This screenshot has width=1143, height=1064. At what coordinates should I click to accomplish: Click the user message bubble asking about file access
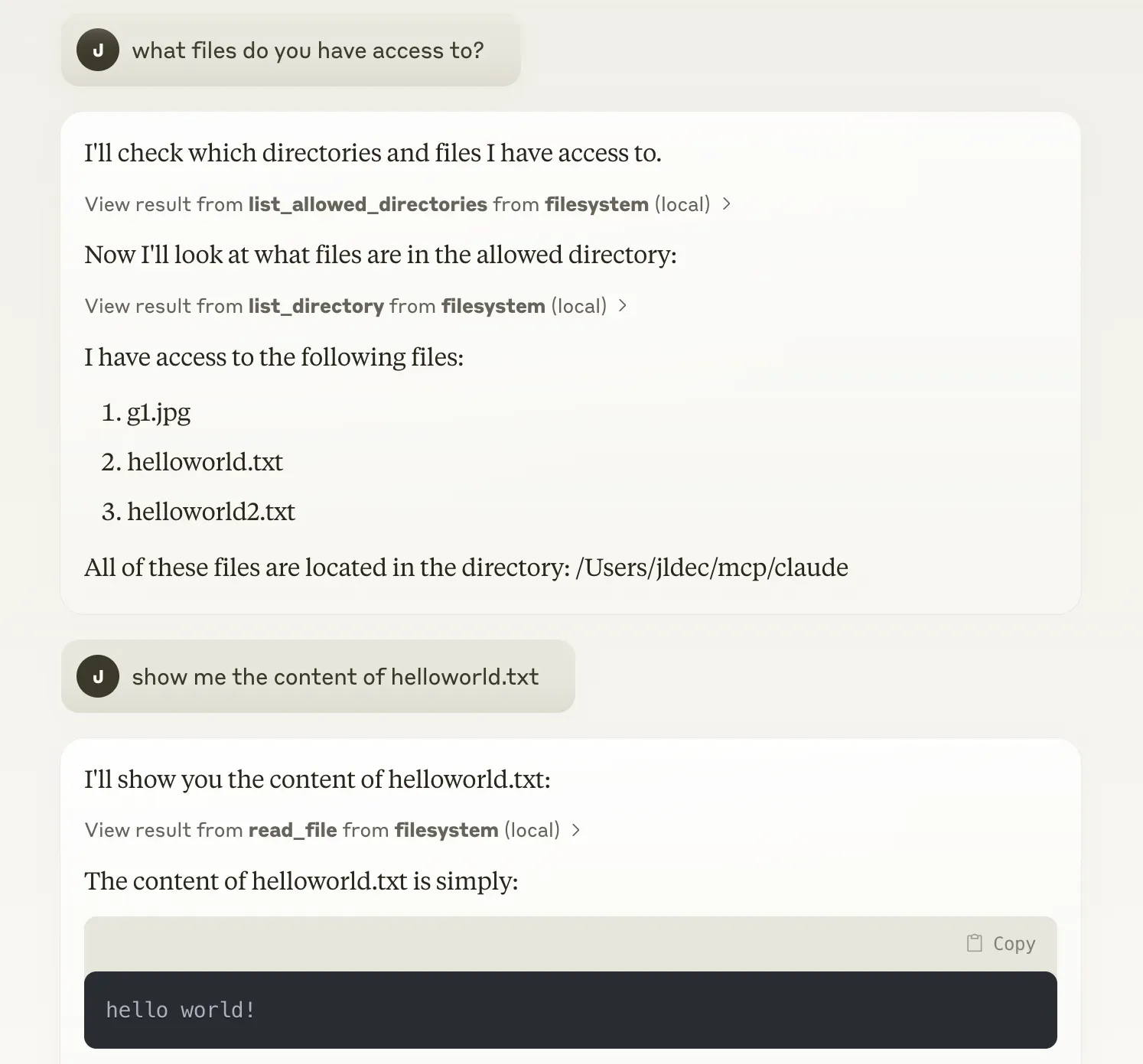tap(308, 50)
